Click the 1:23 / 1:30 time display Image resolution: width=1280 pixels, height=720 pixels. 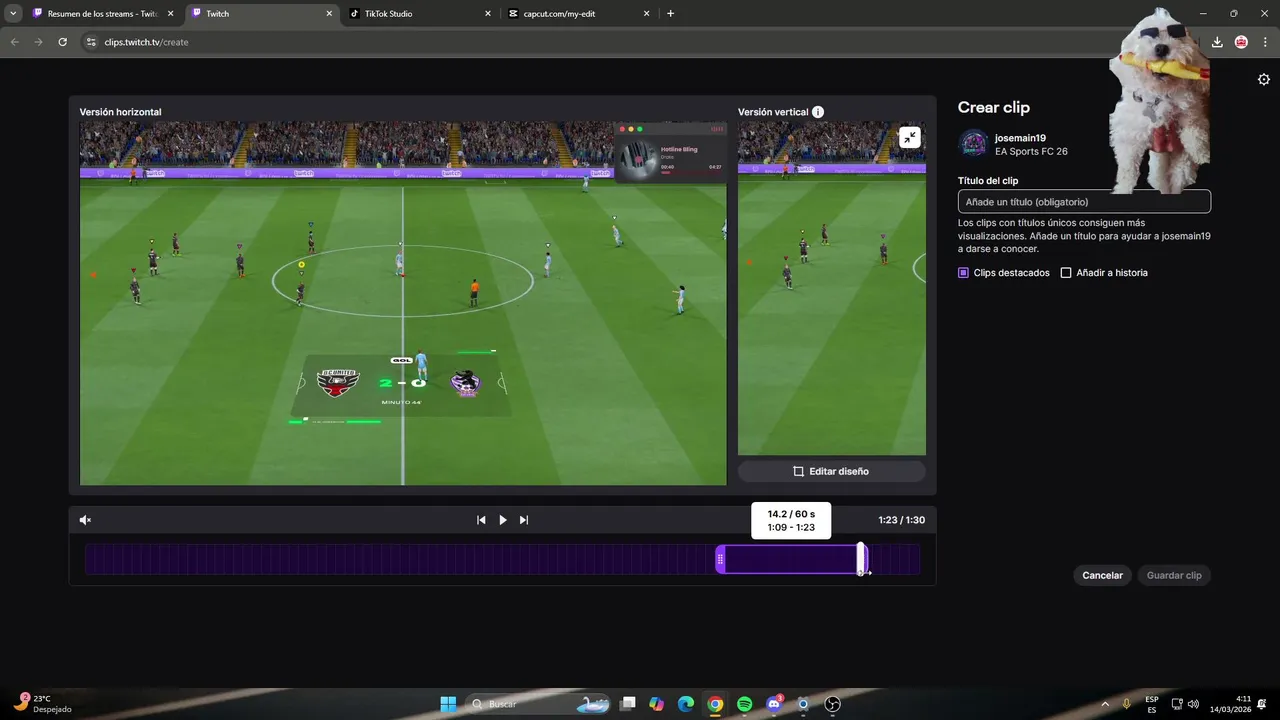[x=901, y=520]
